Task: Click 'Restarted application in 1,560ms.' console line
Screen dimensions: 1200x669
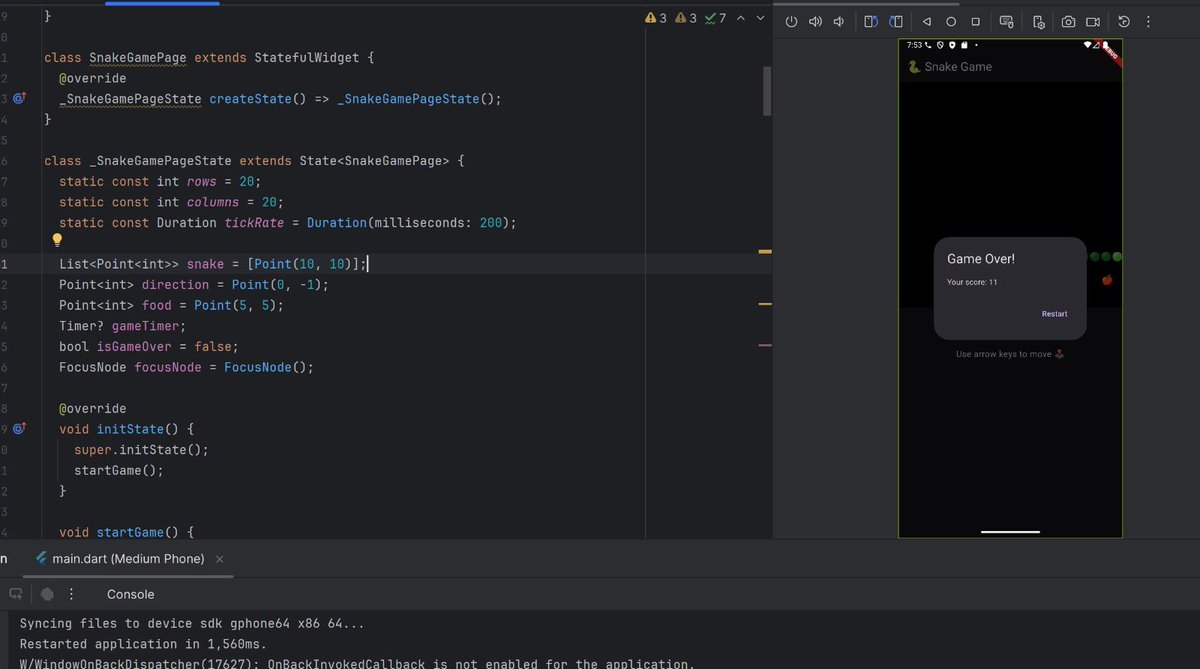Action: coord(141,644)
